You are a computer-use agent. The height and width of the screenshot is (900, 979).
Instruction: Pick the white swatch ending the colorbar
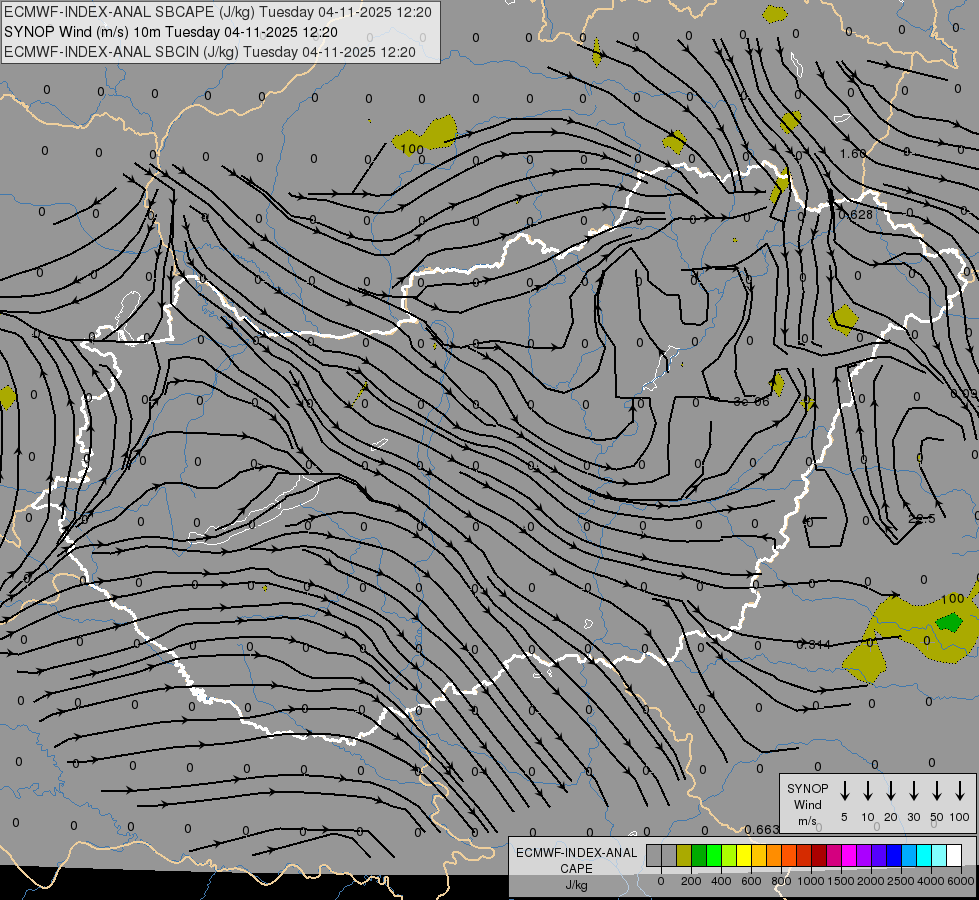(953, 855)
